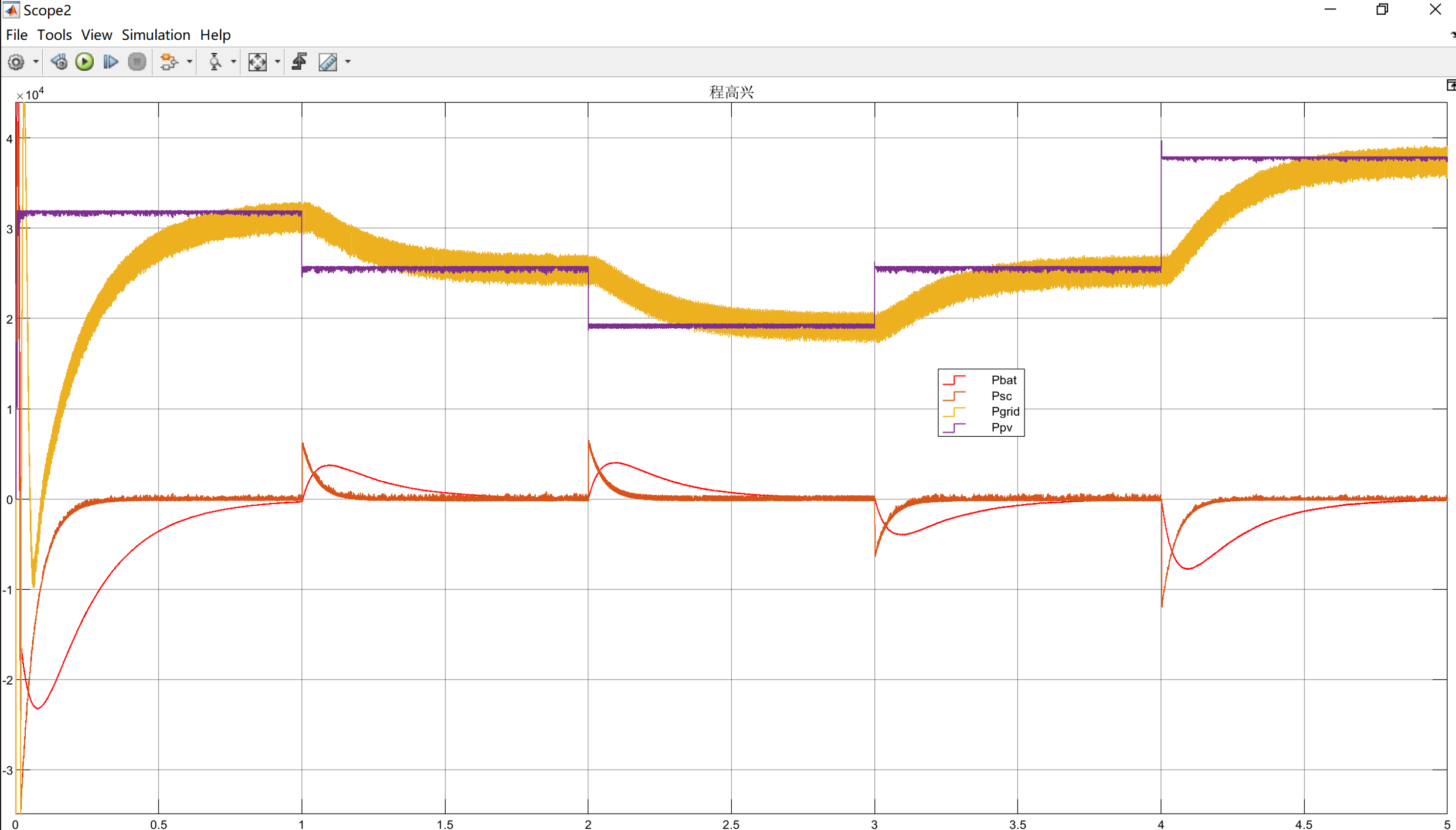
Task: Open the Triggers tool icon
Action: [x=300, y=62]
